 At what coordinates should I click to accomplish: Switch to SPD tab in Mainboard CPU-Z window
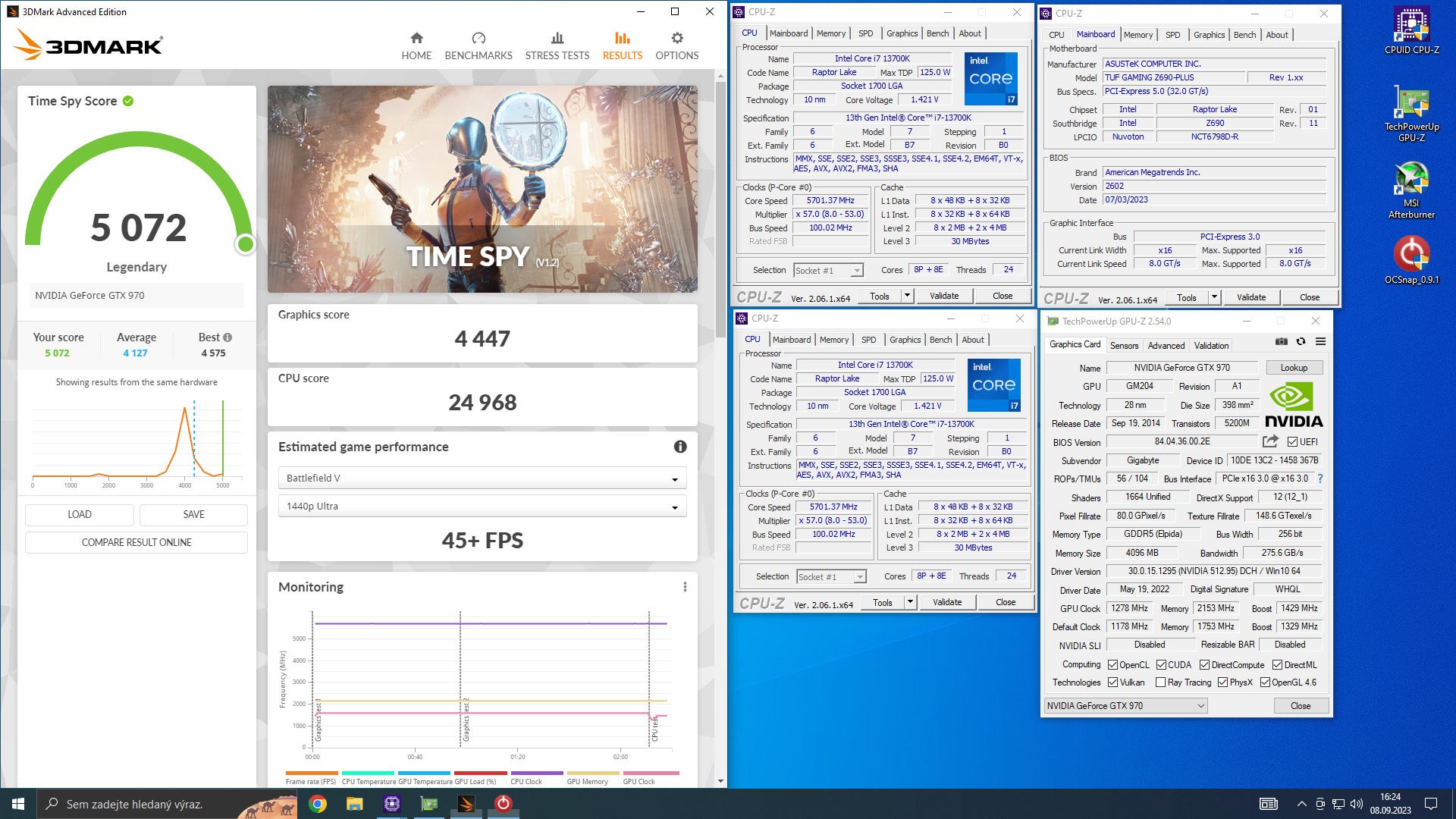click(1172, 35)
